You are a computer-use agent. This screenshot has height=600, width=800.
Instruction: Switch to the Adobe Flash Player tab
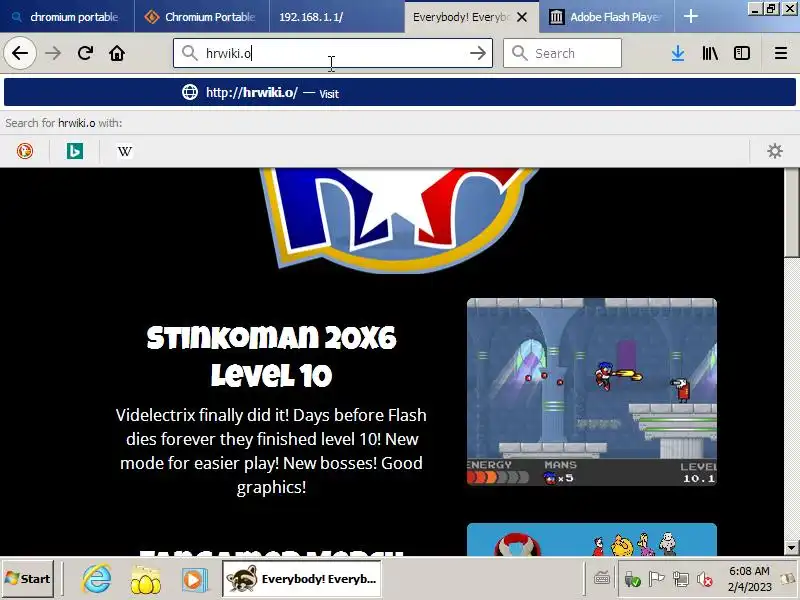[607, 17]
